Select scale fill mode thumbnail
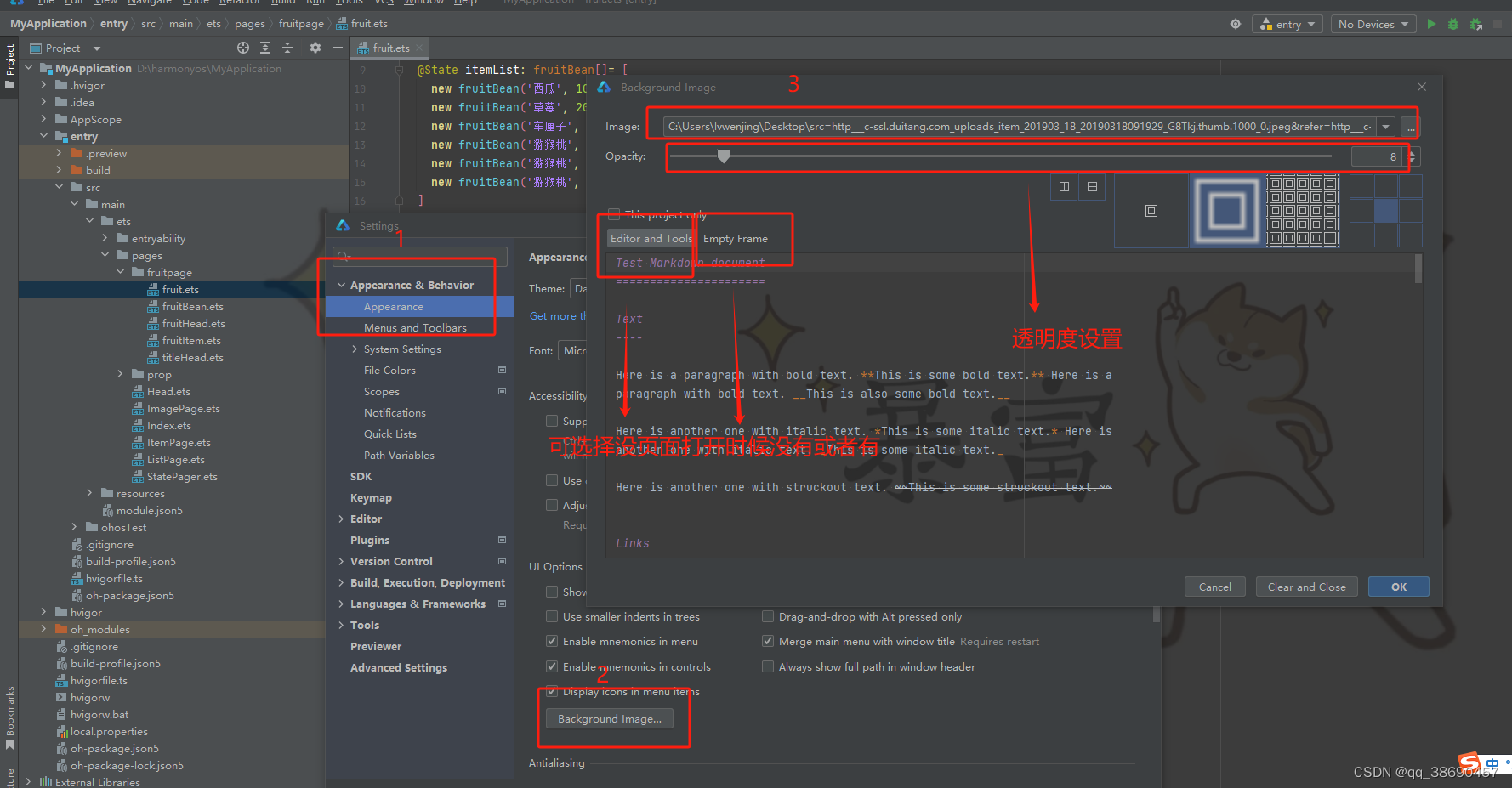Viewport: 1512px width, 788px height. coord(1226,211)
